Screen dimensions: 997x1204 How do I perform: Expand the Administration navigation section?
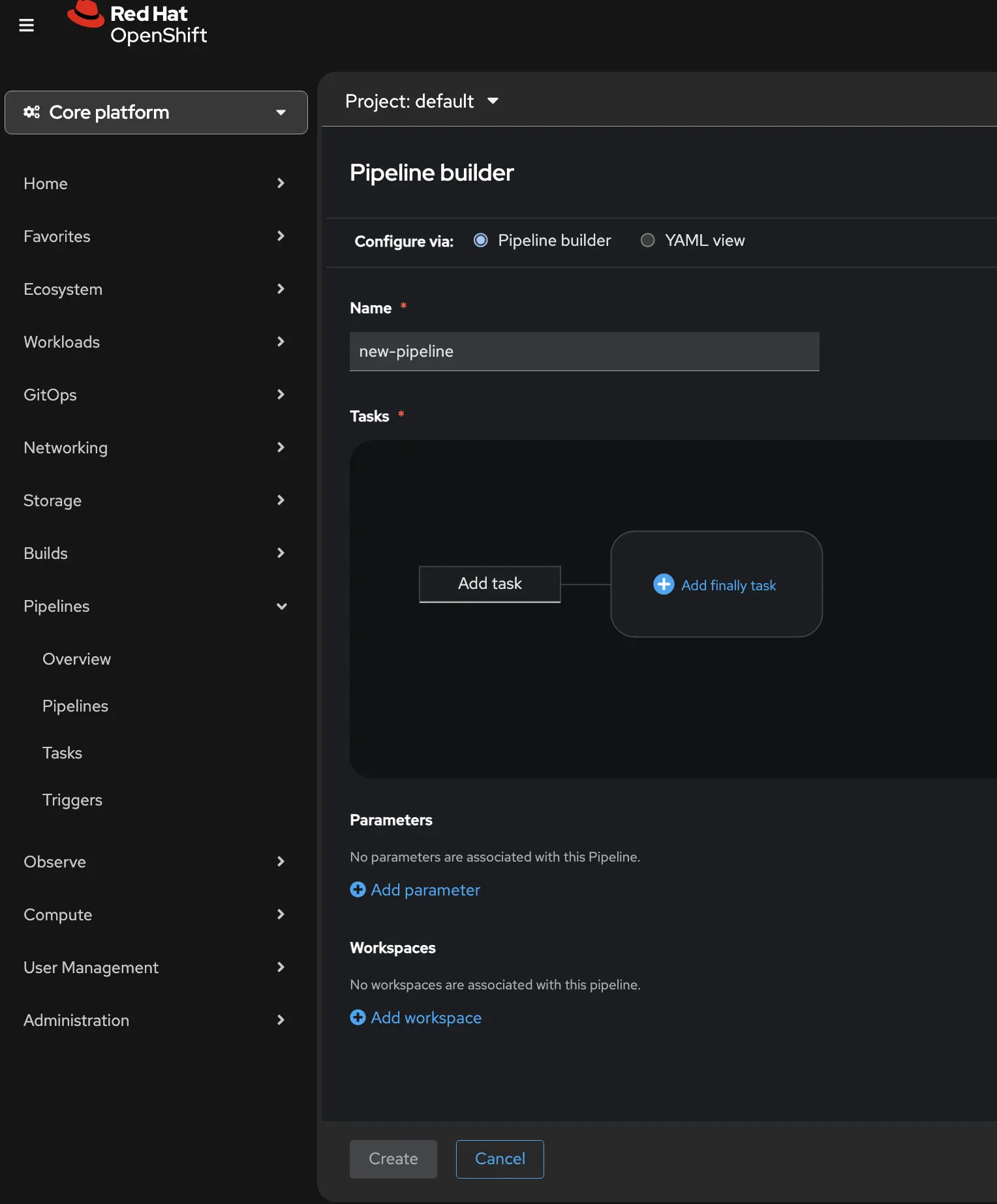[155, 1020]
